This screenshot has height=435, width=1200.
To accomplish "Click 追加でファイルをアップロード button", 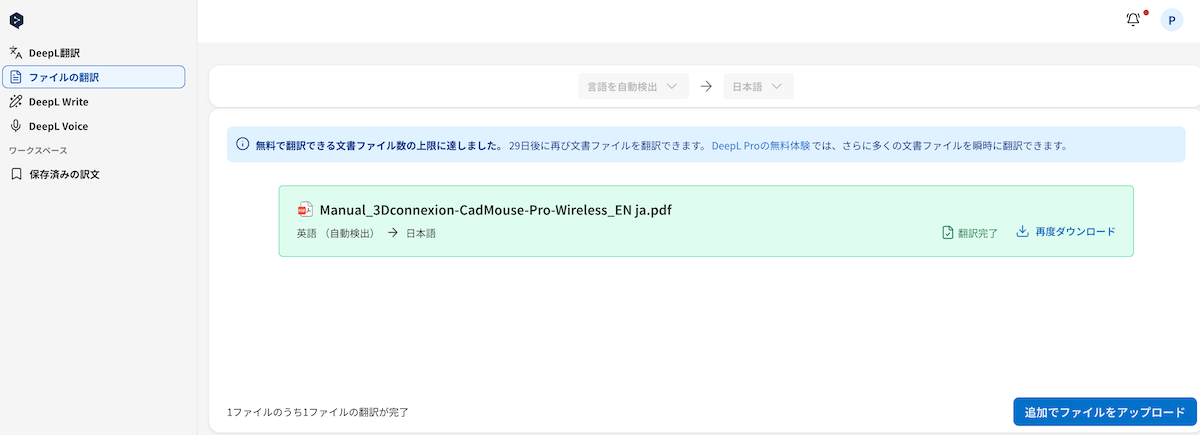I will [x=1104, y=412].
